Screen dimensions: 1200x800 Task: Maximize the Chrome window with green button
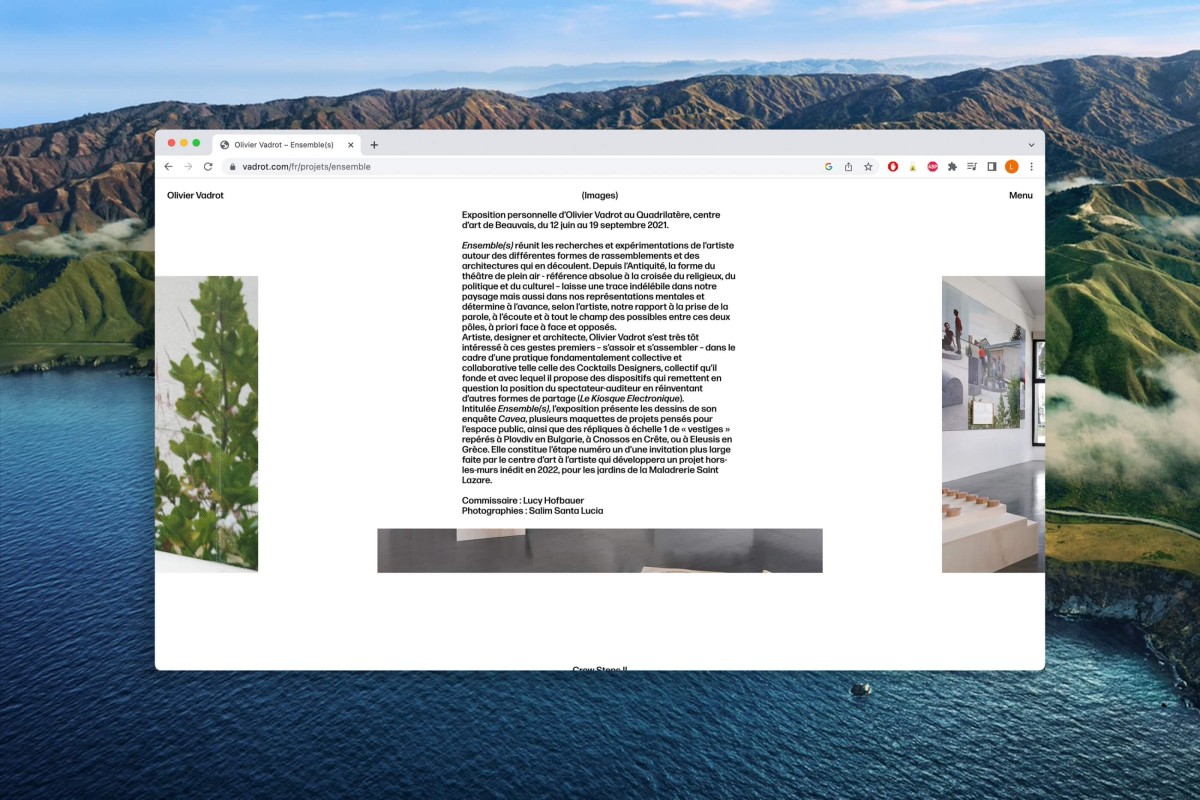(x=197, y=144)
